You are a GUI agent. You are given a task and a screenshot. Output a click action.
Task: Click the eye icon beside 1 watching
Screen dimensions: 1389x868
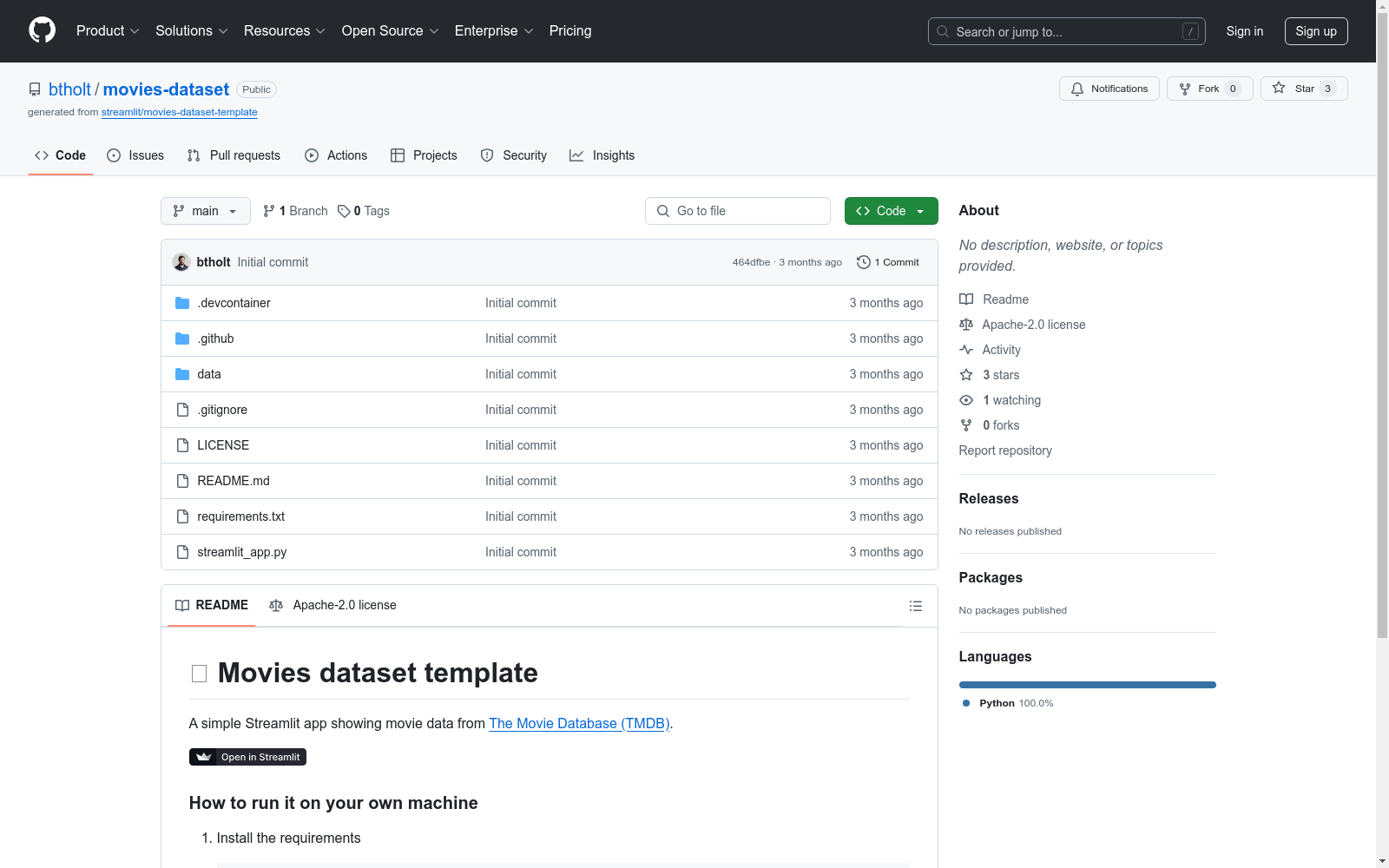point(966,400)
